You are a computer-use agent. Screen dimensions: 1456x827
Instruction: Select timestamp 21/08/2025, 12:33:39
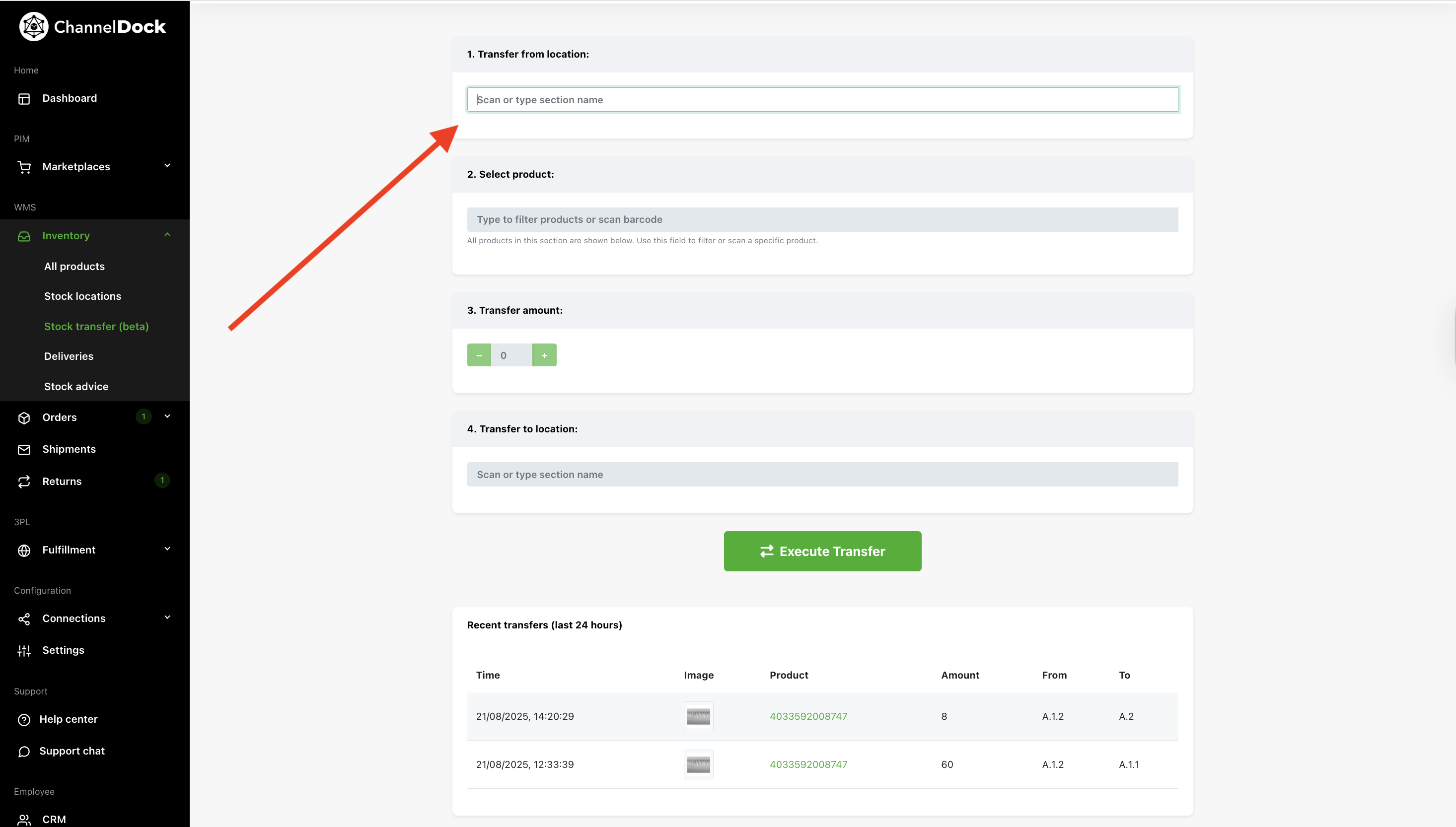[525, 764]
